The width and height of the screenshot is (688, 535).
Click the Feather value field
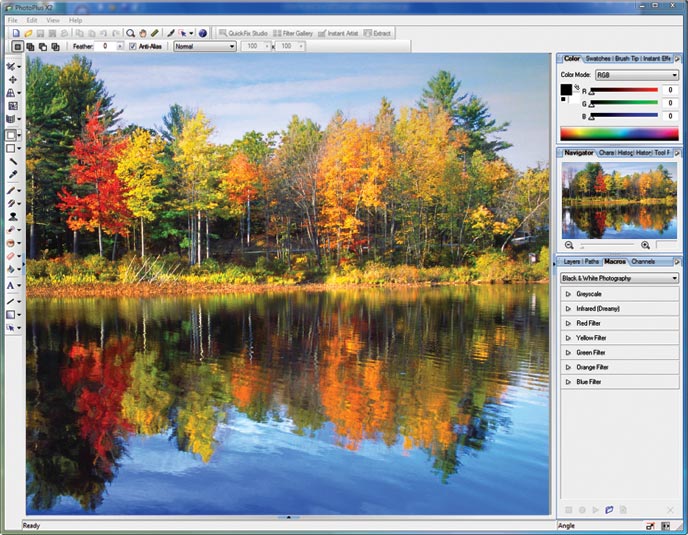coord(105,46)
